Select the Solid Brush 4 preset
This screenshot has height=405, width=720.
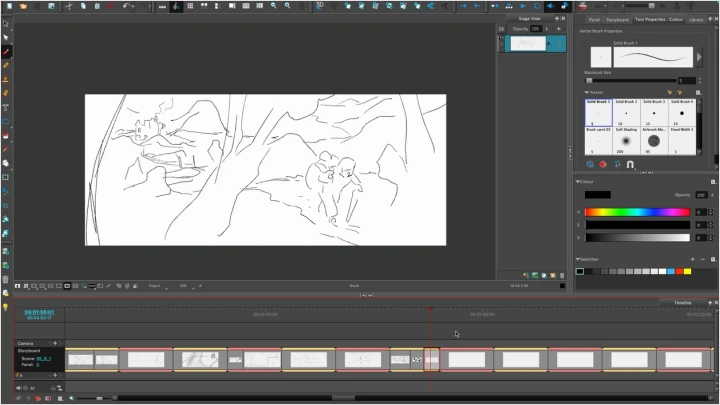(x=682, y=112)
